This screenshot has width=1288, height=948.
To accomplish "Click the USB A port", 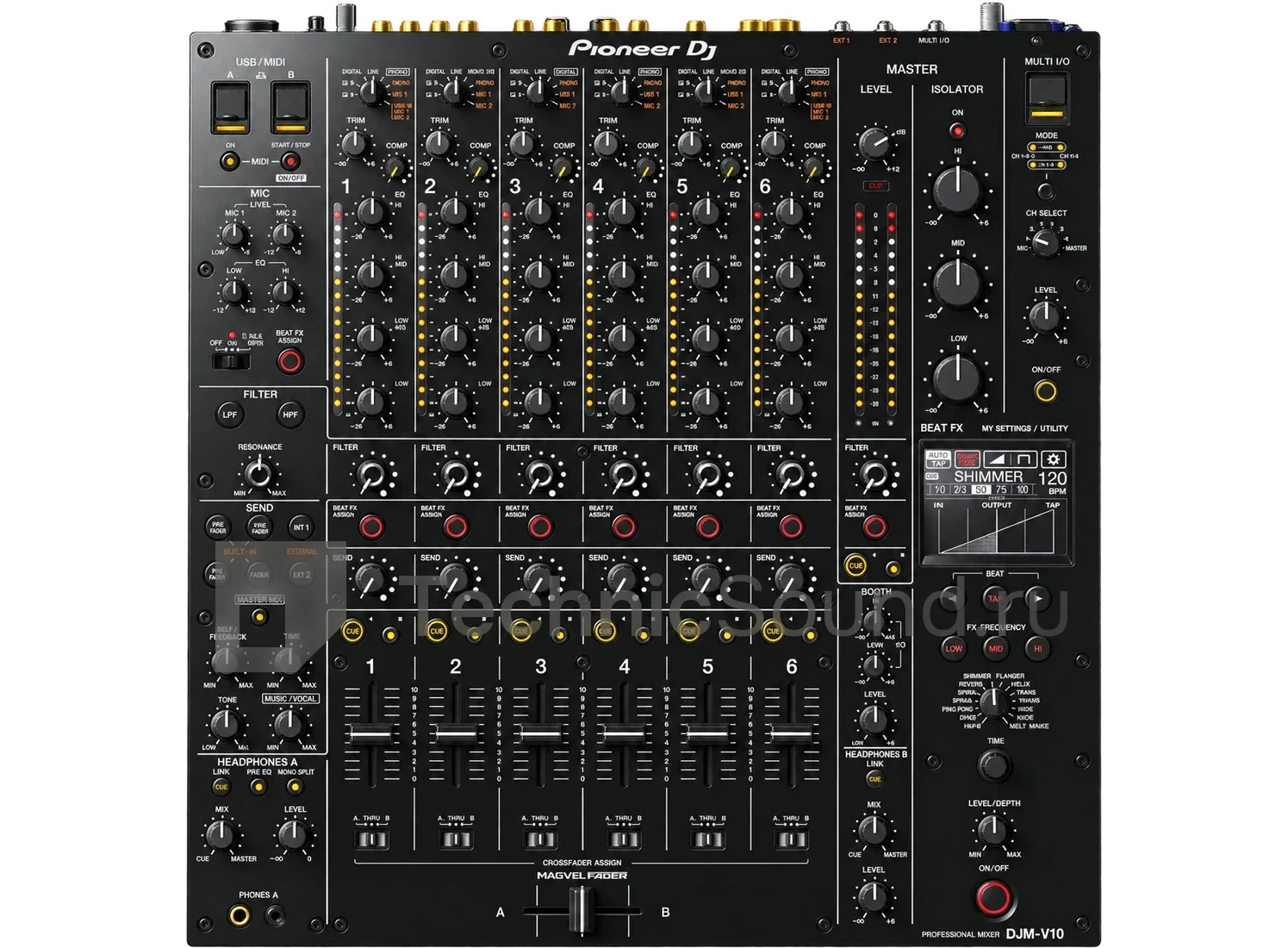I will 231,108.
